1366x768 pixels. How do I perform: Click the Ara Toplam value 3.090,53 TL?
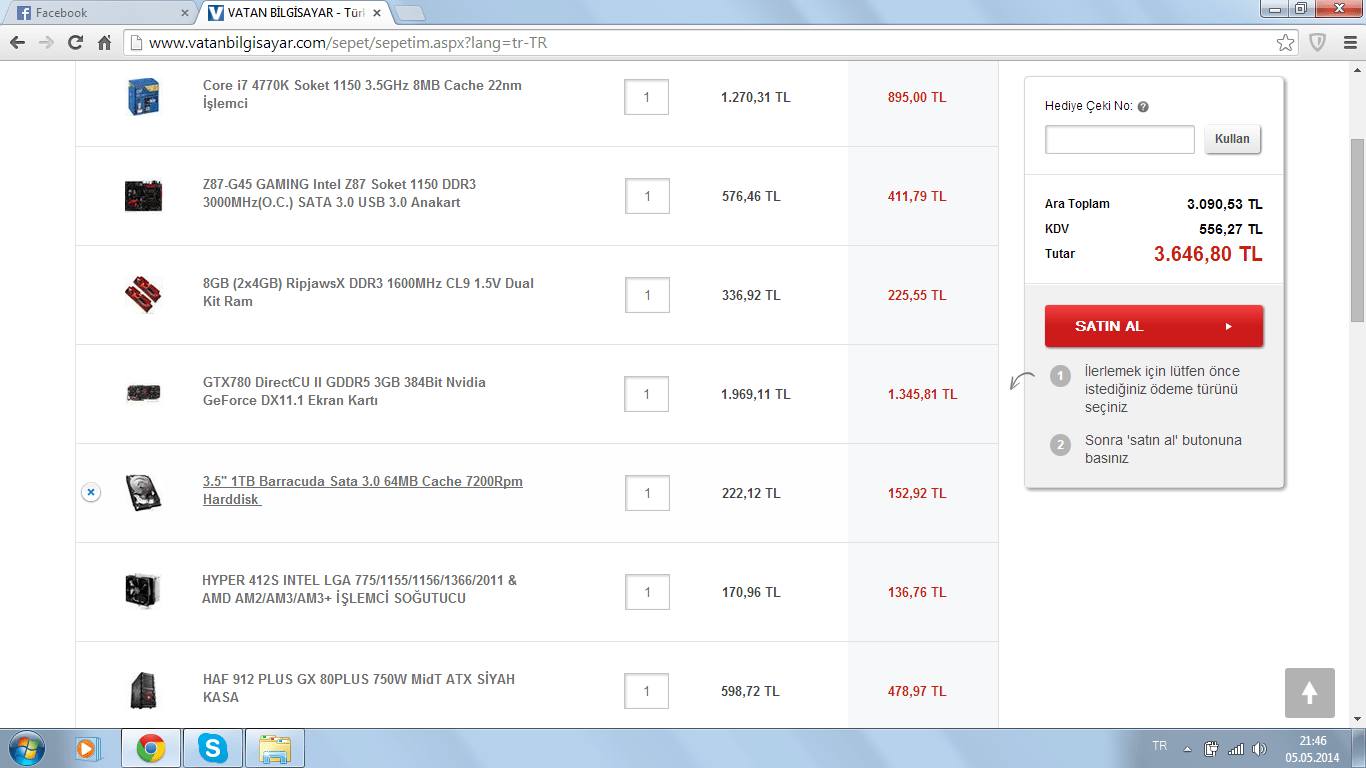(x=1225, y=204)
